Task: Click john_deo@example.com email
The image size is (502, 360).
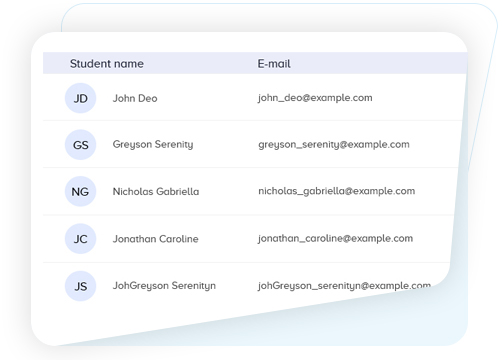Action: click(315, 98)
